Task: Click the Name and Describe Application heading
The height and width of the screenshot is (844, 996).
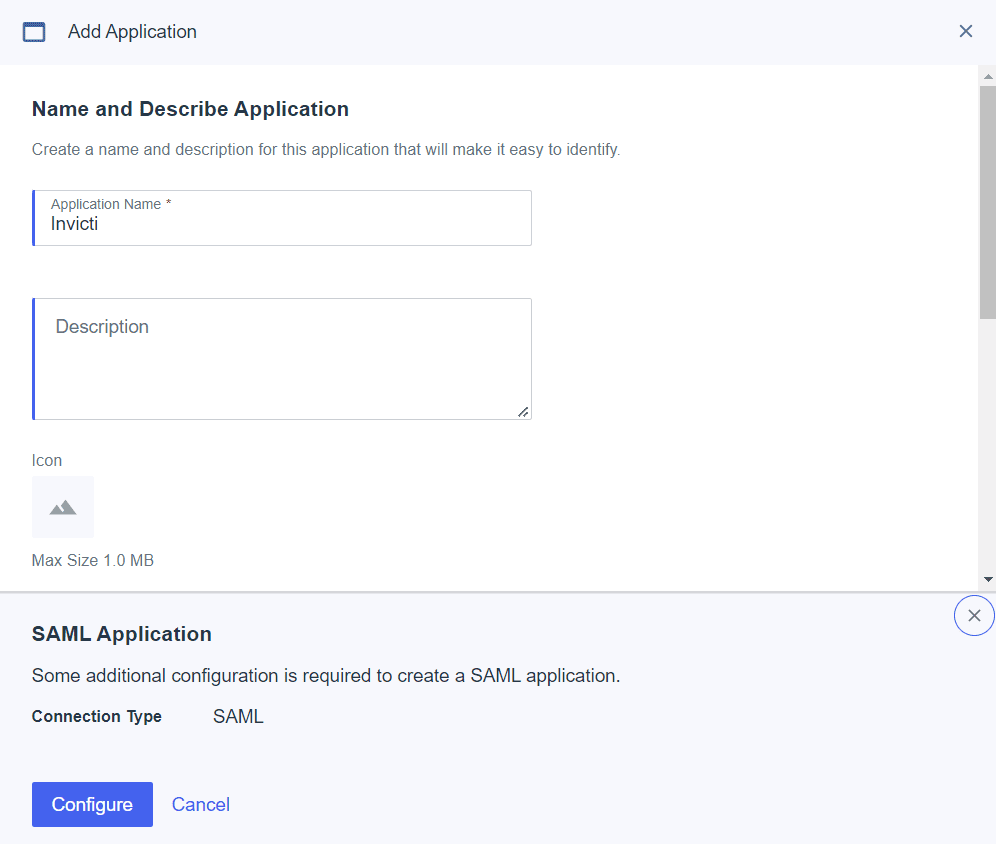Action: (190, 109)
